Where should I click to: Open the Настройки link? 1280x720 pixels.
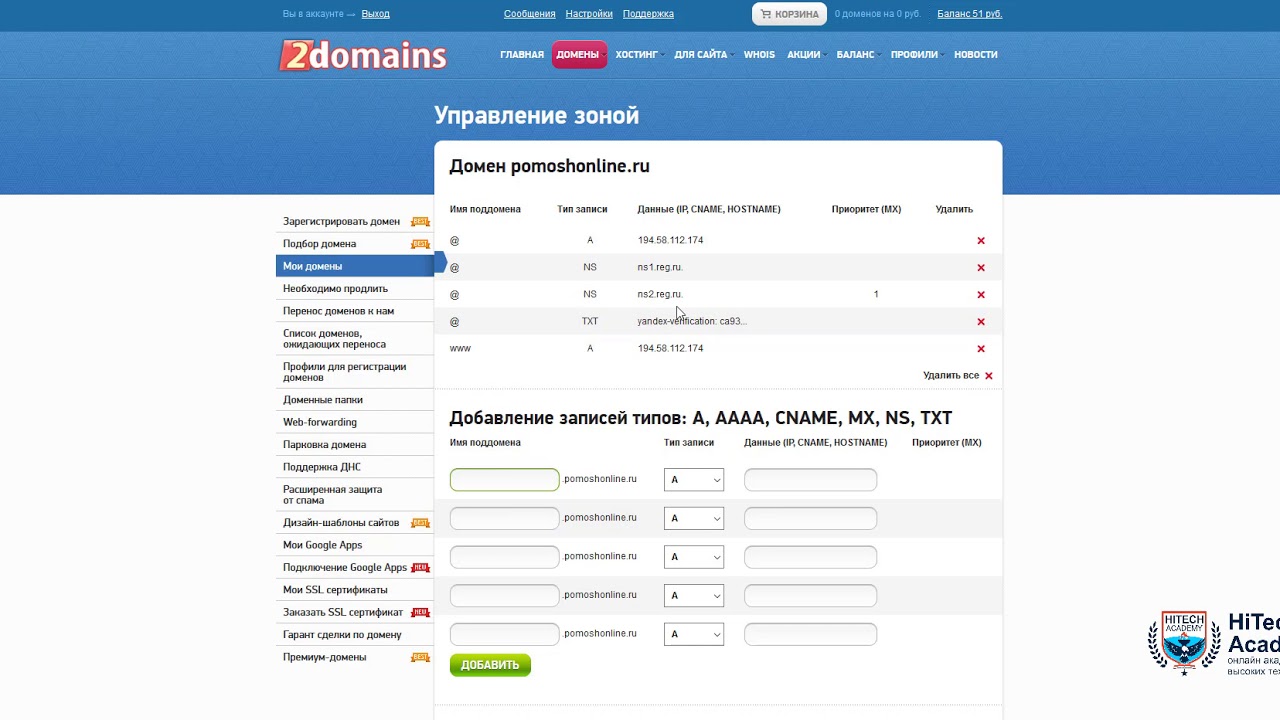589,14
